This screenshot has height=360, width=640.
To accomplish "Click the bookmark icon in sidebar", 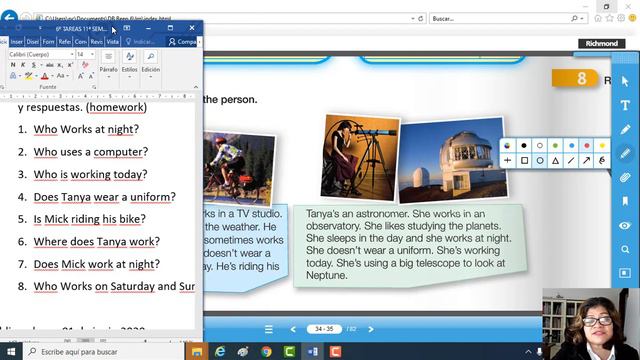I will coord(625,201).
